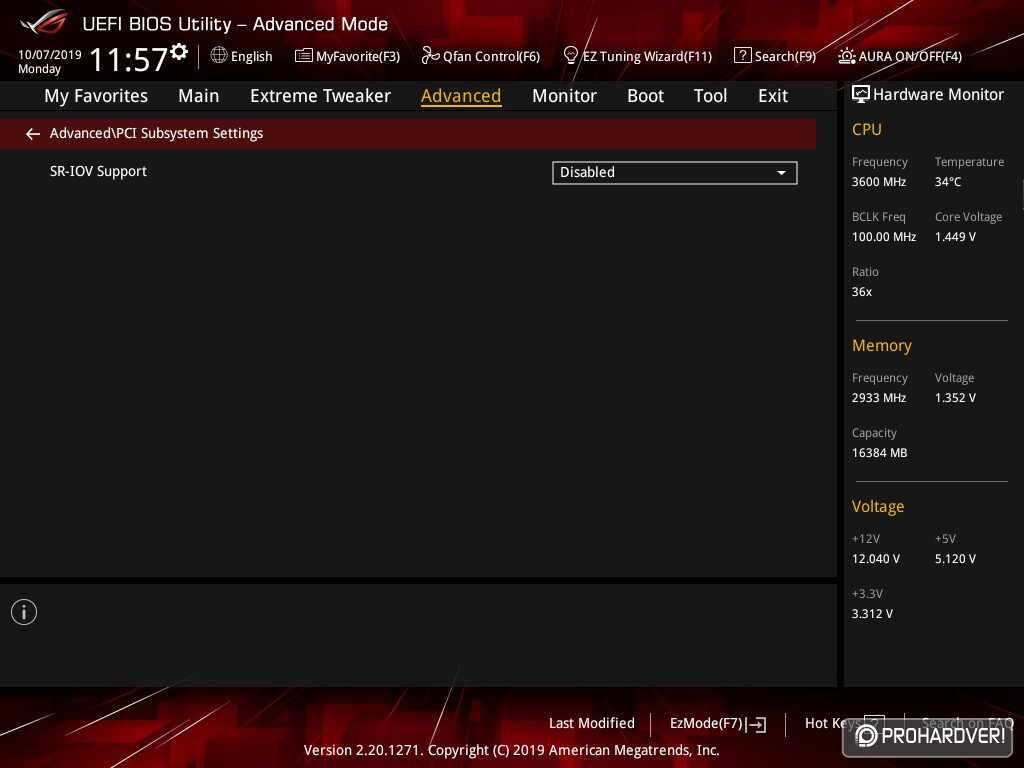1024x768 pixels.
Task: Click Last Modified
Action: click(x=592, y=723)
